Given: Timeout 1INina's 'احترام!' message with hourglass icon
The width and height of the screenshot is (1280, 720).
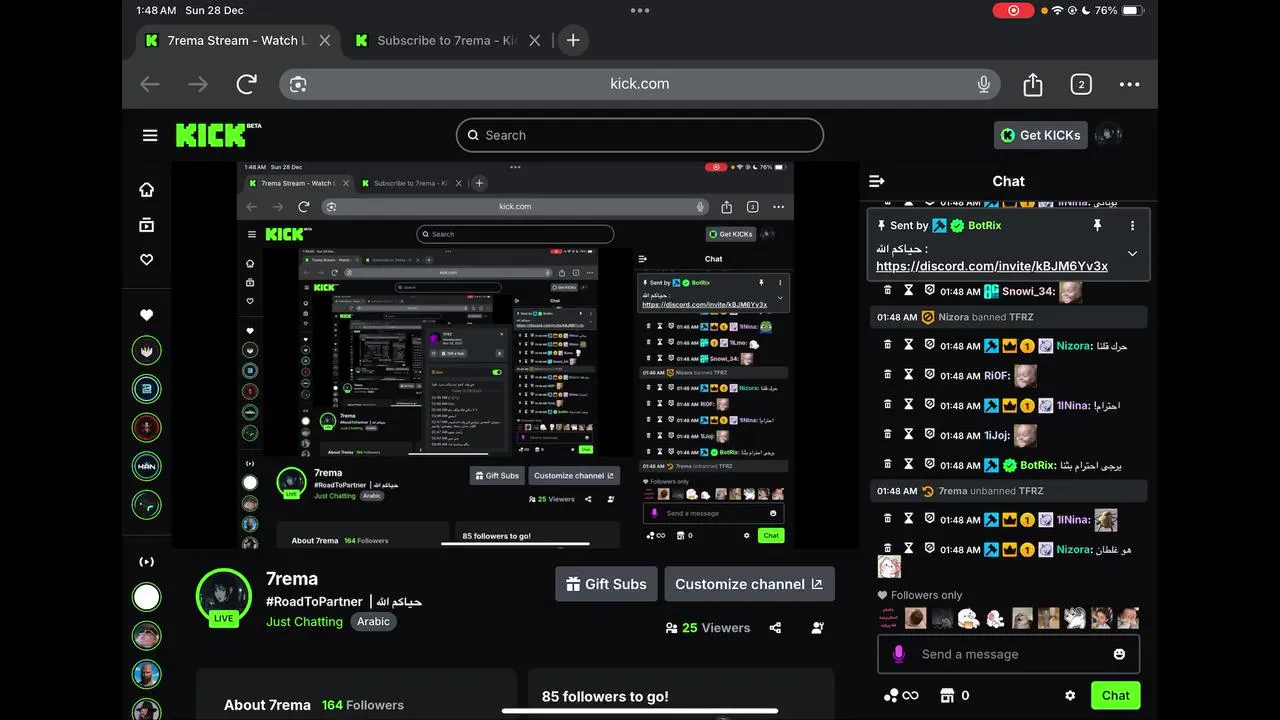Looking at the screenshot, I should coord(909,405).
